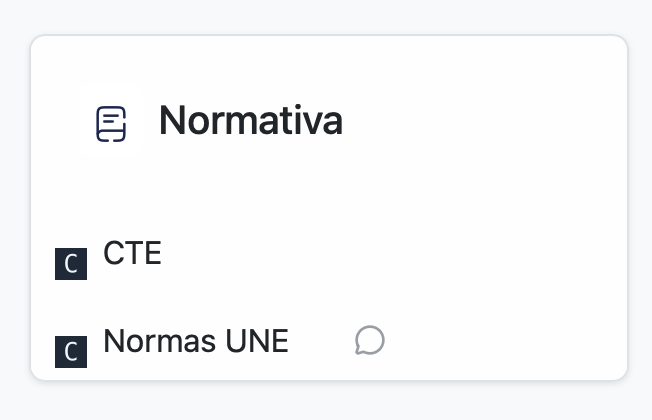The width and height of the screenshot is (652, 420).
Task: Go to the CTE regulation entry
Action: (132, 254)
